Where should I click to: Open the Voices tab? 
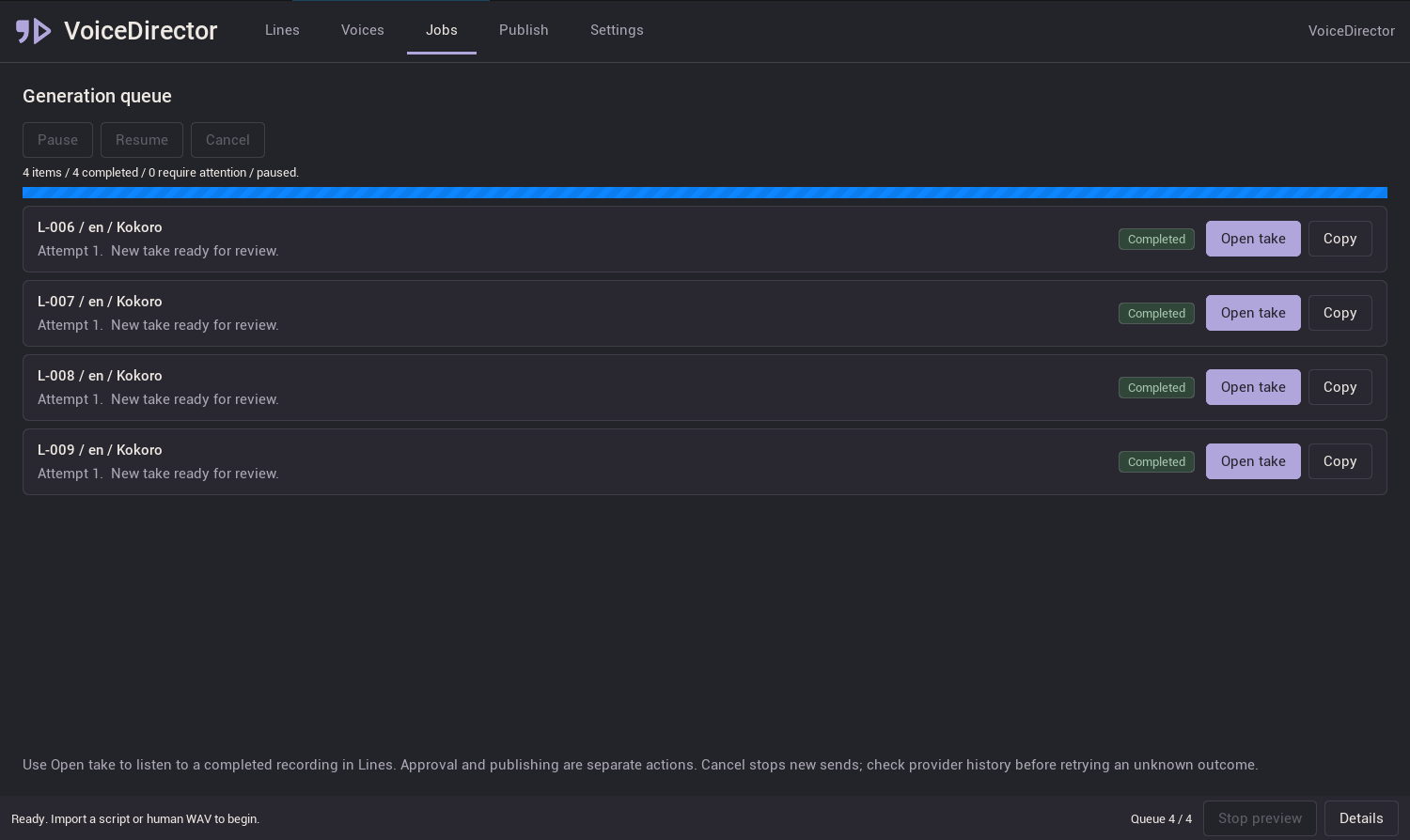(x=363, y=30)
